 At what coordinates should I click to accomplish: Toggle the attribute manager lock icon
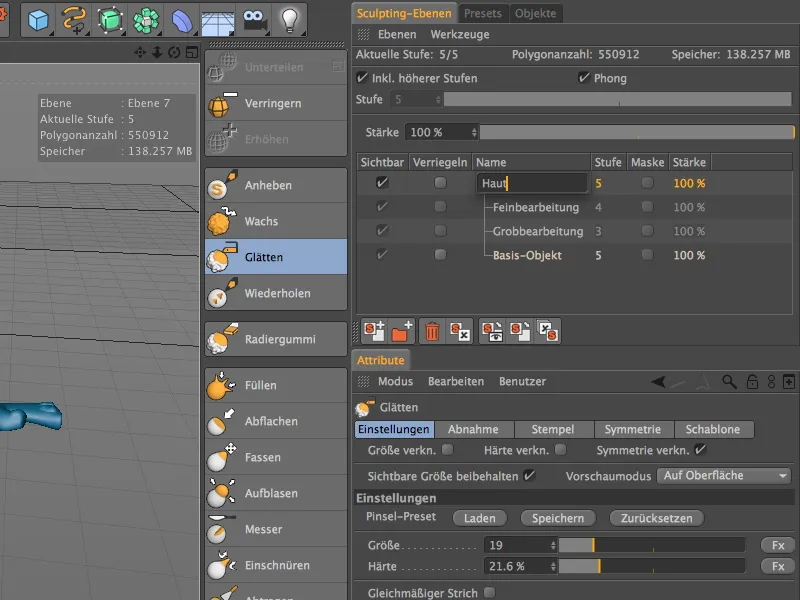[x=752, y=382]
